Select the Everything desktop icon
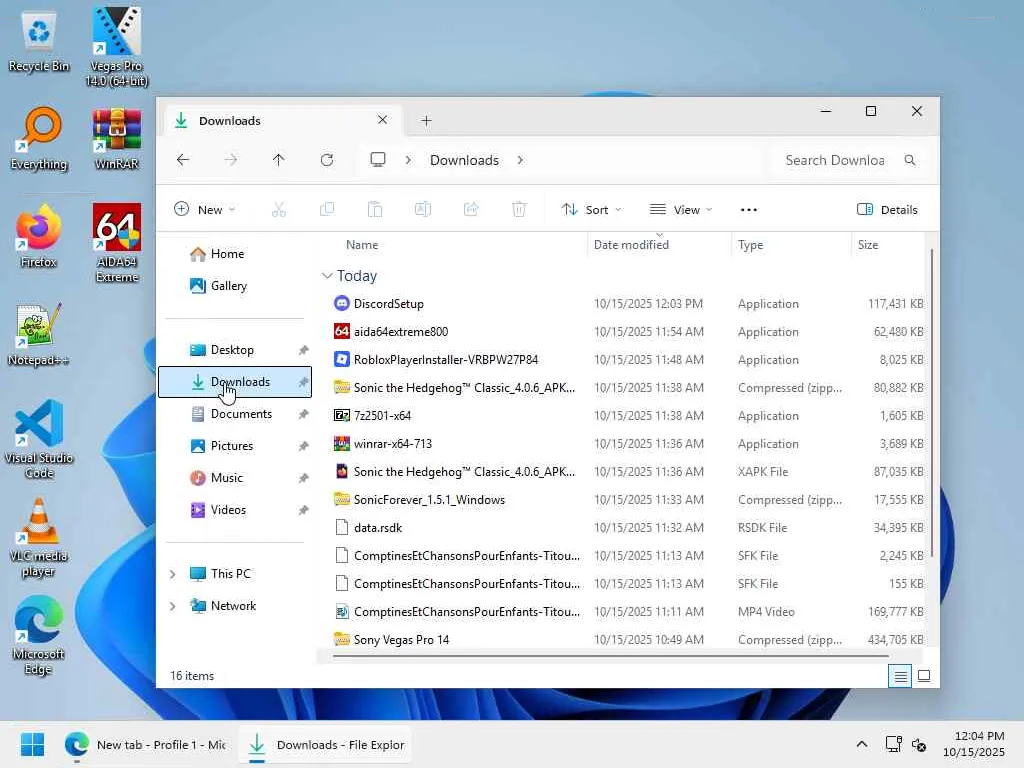This screenshot has width=1024, height=768. (39, 139)
